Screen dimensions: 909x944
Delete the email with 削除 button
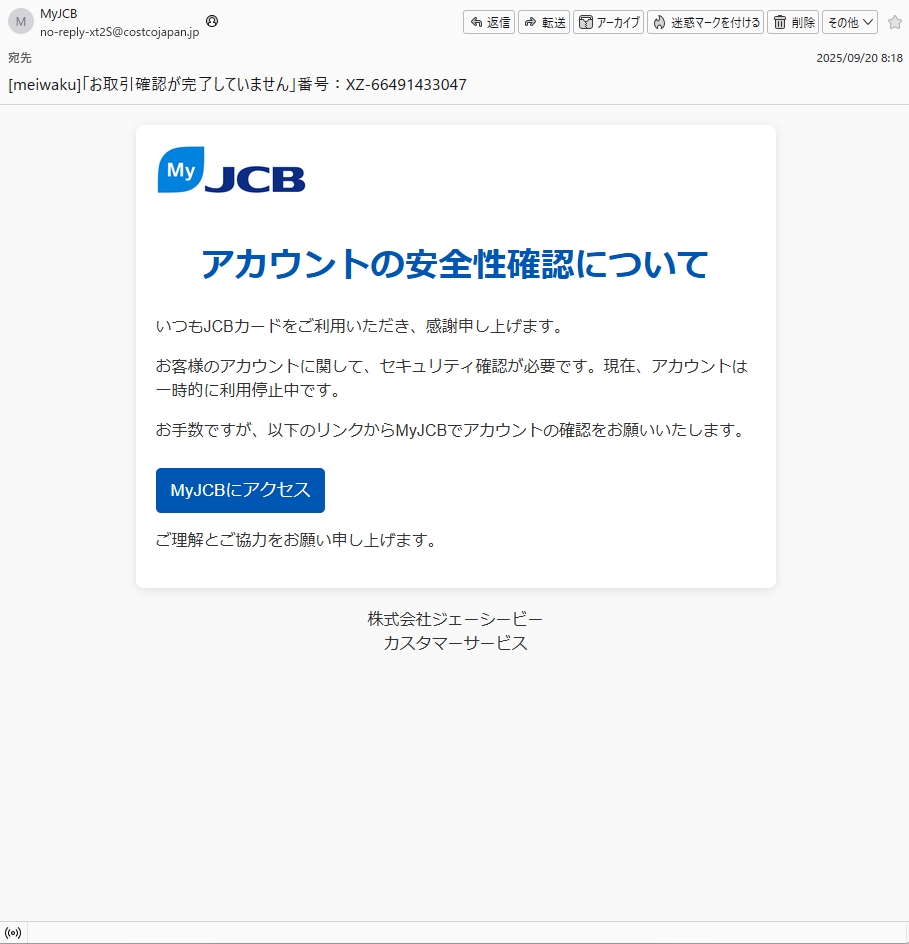793,22
